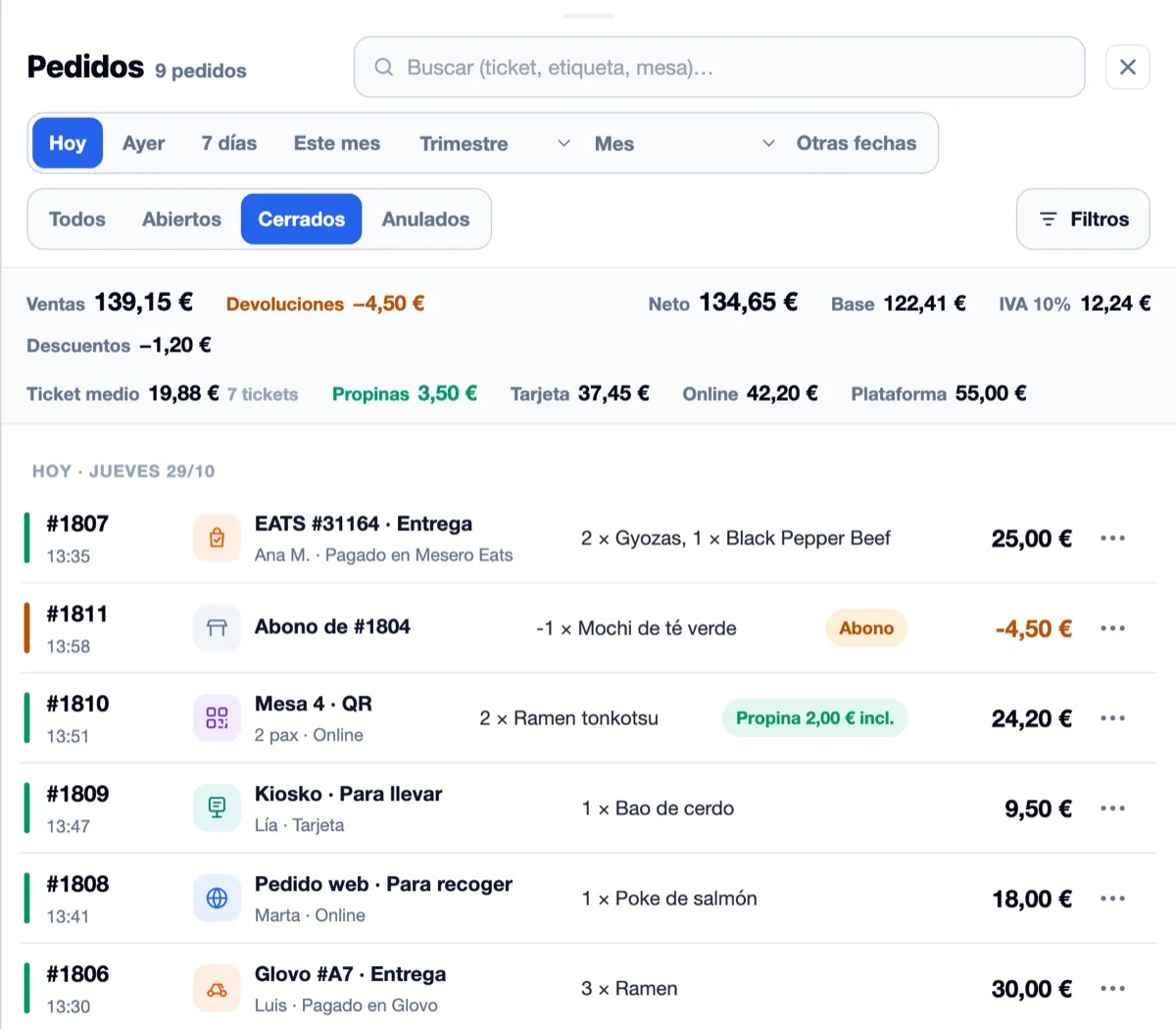Click the Tarjeta 37,45 € figure
The height and width of the screenshot is (1029, 1176).
580,393
